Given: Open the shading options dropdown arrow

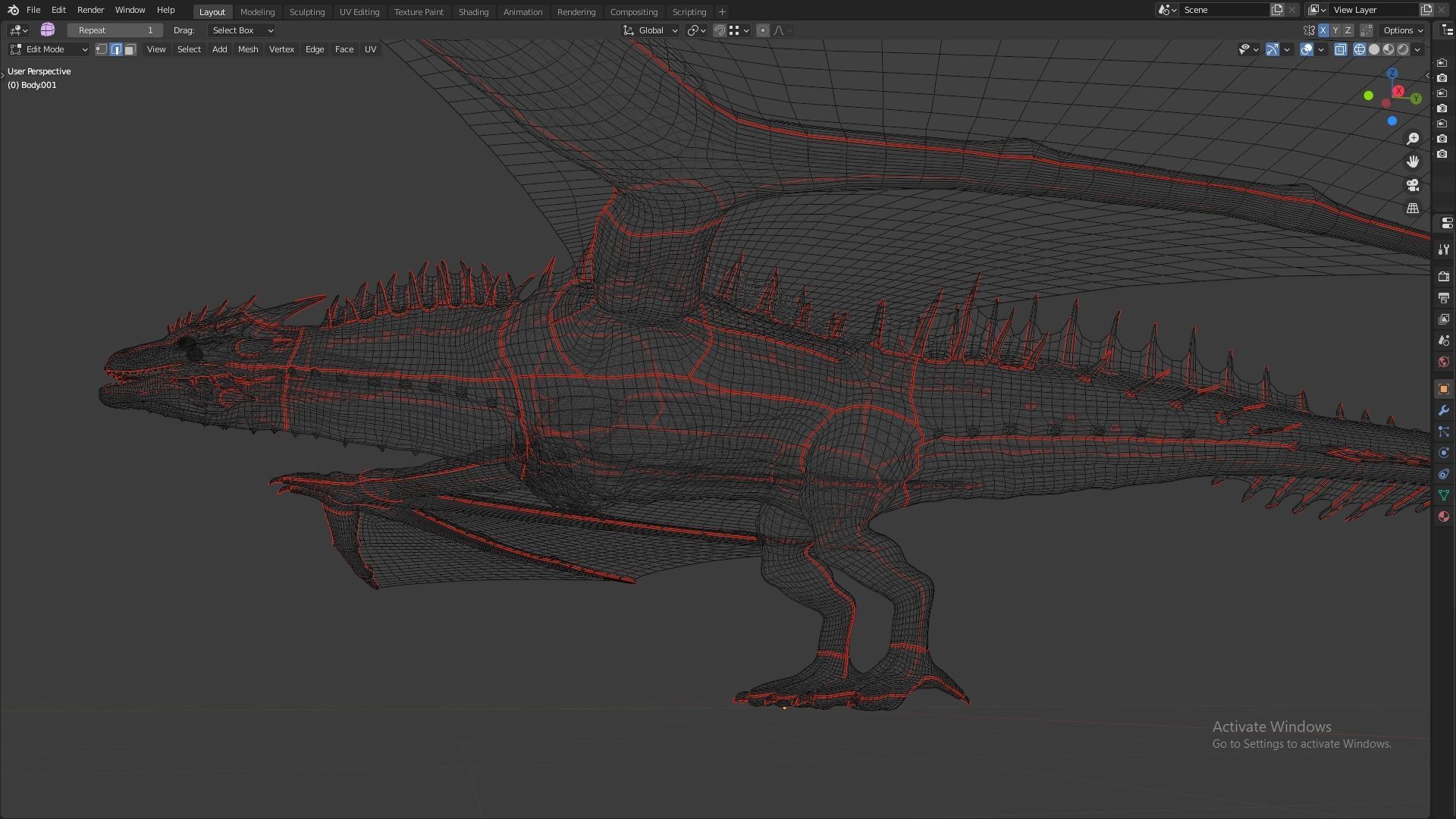Looking at the screenshot, I should (1417, 49).
